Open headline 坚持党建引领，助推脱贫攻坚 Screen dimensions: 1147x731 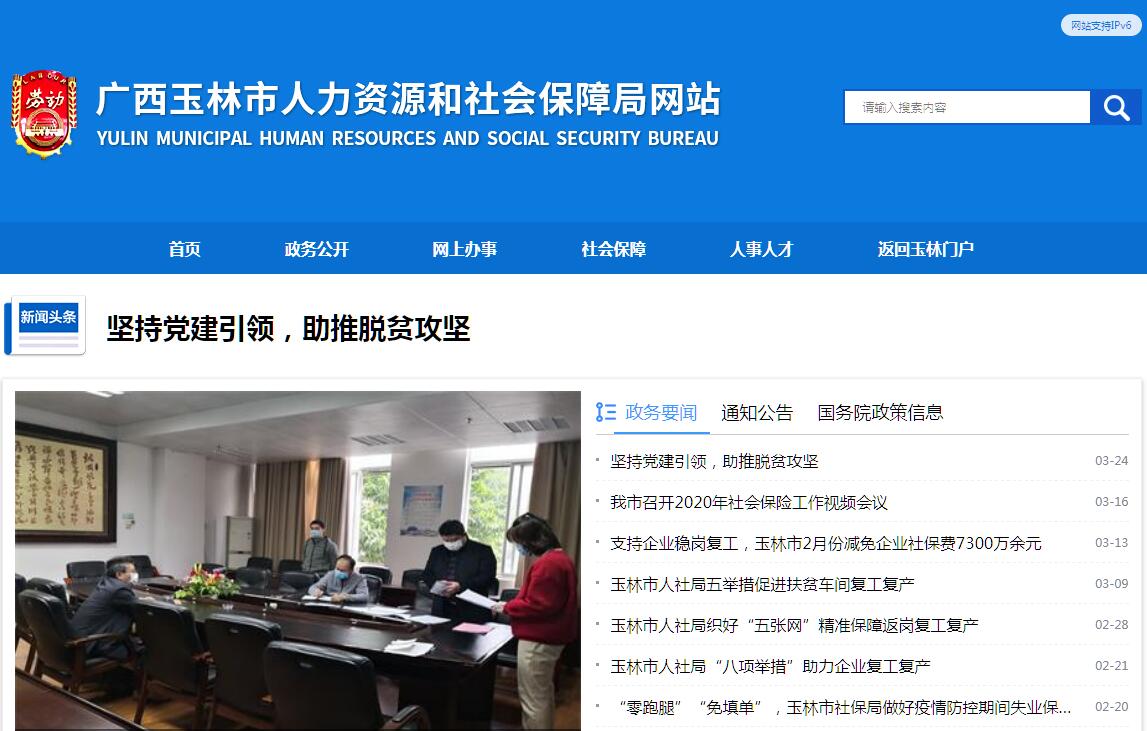[x=288, y=329]
